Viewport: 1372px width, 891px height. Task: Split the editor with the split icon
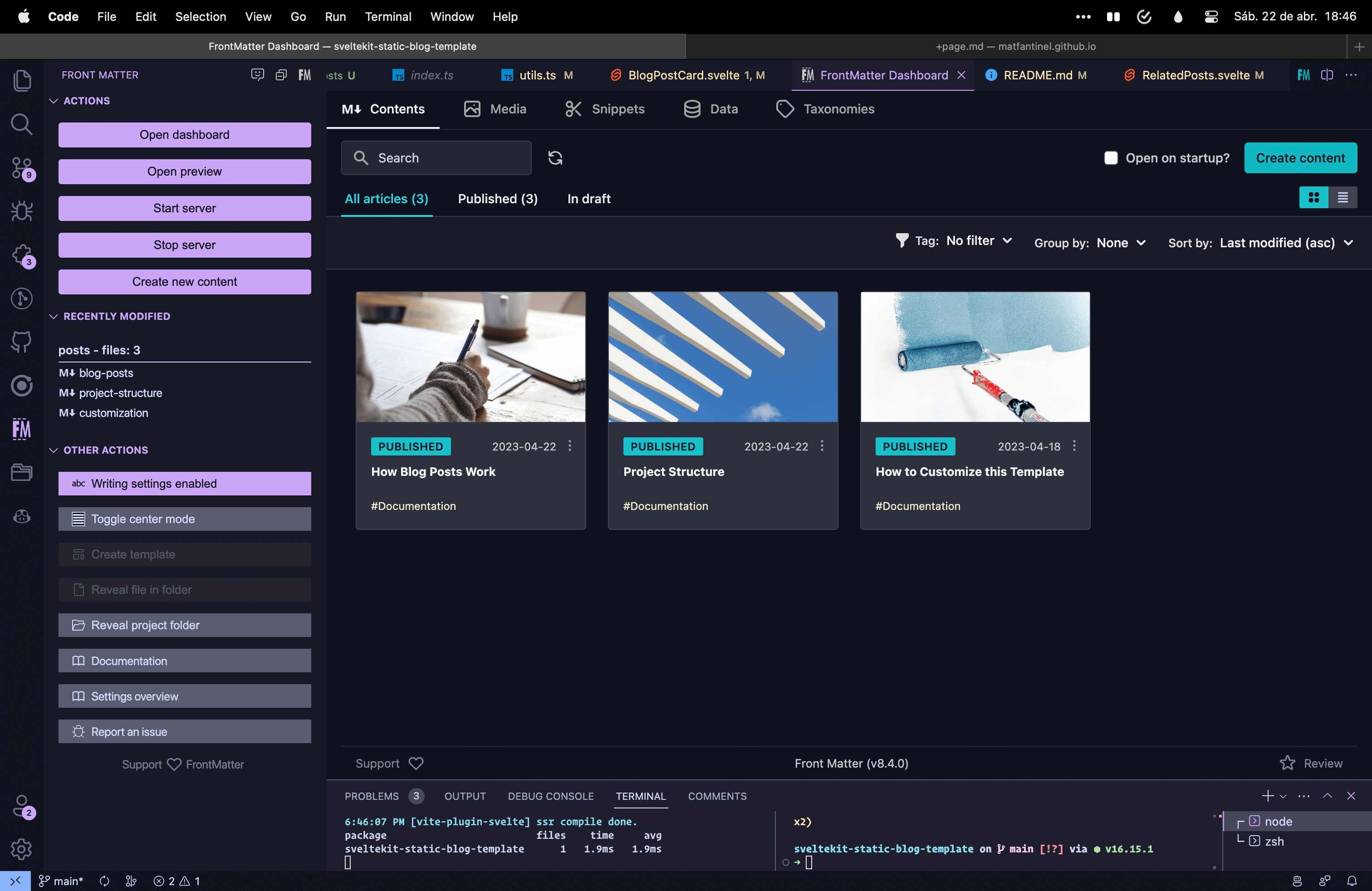(x=1327, y=75)
